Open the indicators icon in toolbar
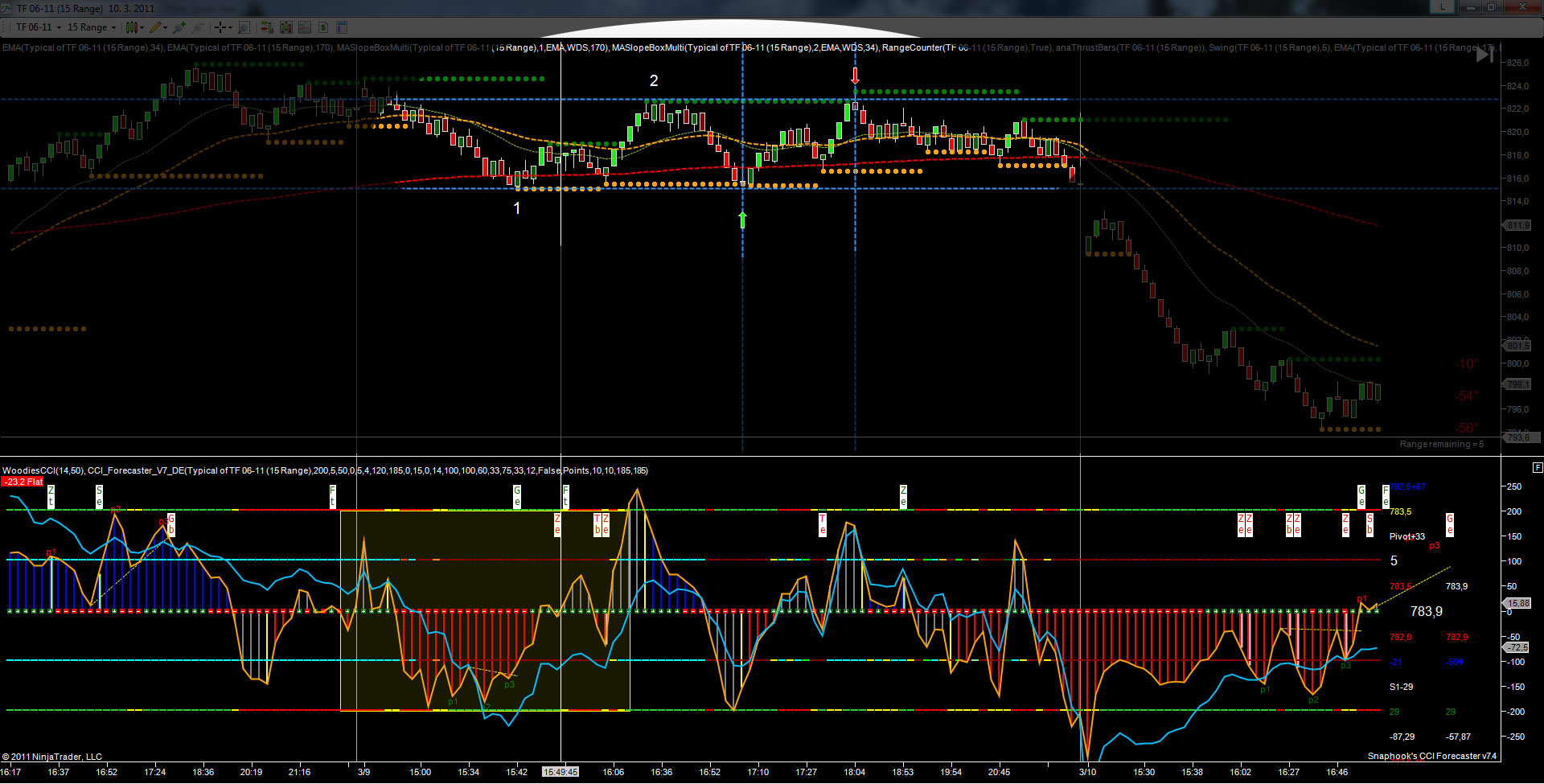 [x=305, y=27]
